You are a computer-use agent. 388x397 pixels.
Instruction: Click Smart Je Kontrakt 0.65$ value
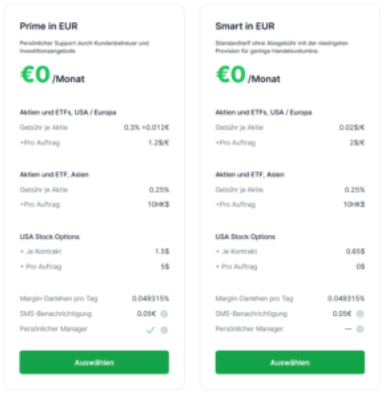[355, 251]
